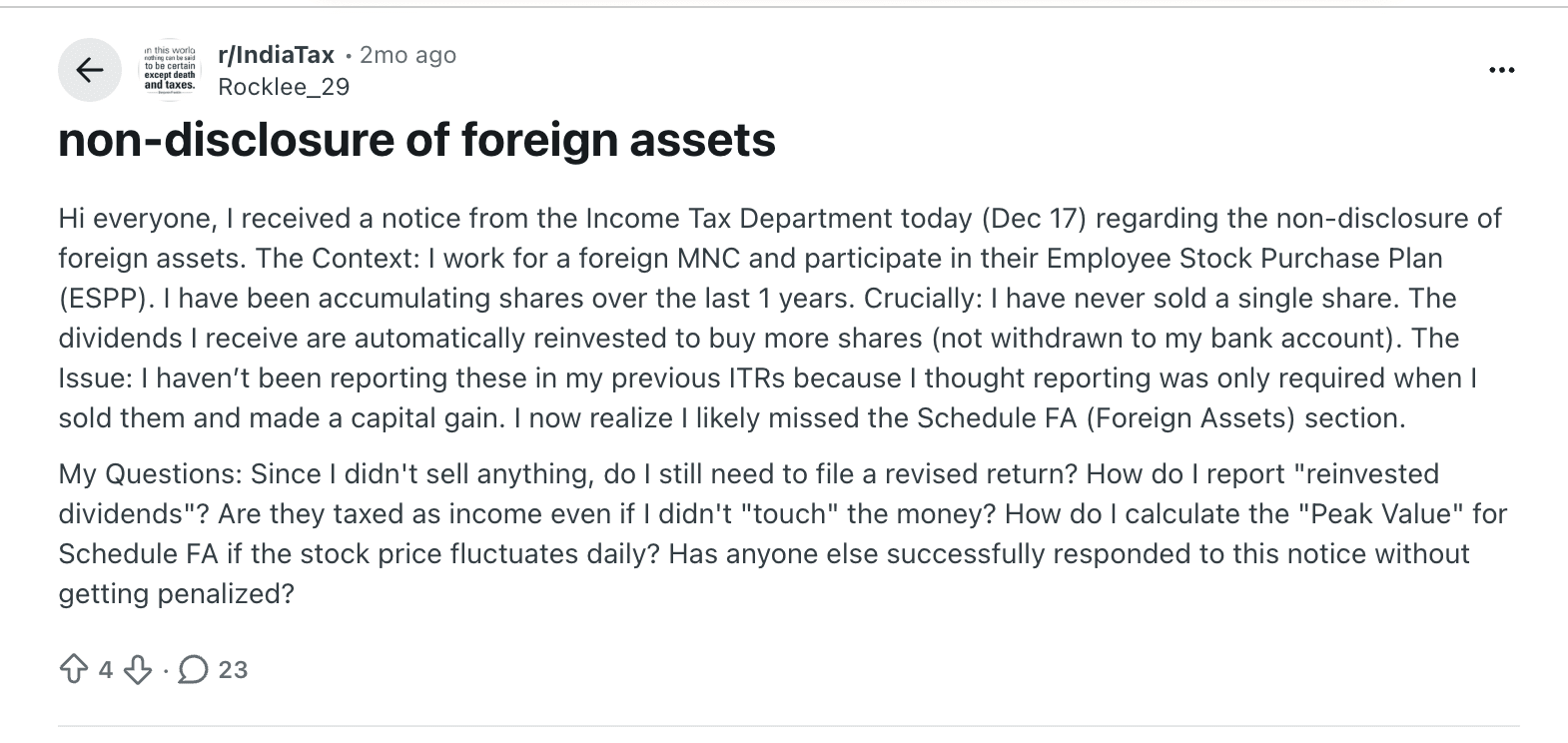This screenshot has width=1568, height=743.
Task: Open the r/IndiaTax community avatar
Action: point(170,70)
